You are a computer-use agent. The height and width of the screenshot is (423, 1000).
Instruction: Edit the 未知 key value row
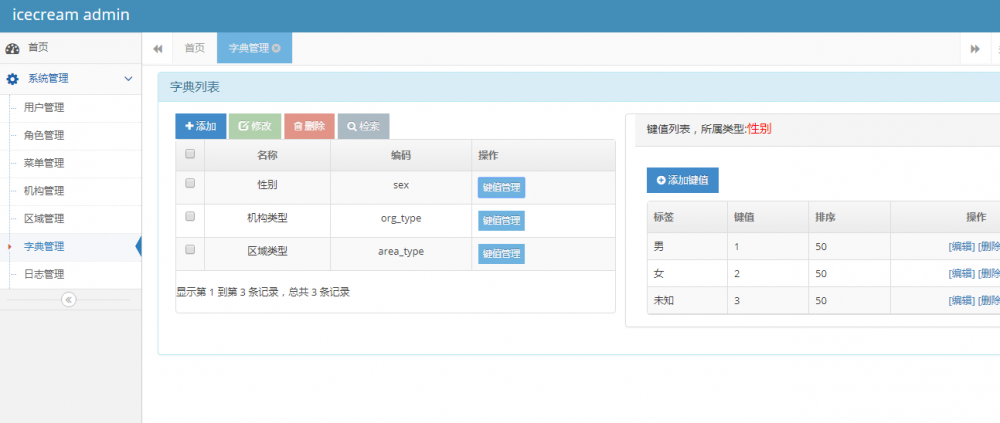[x=961, y=300]
